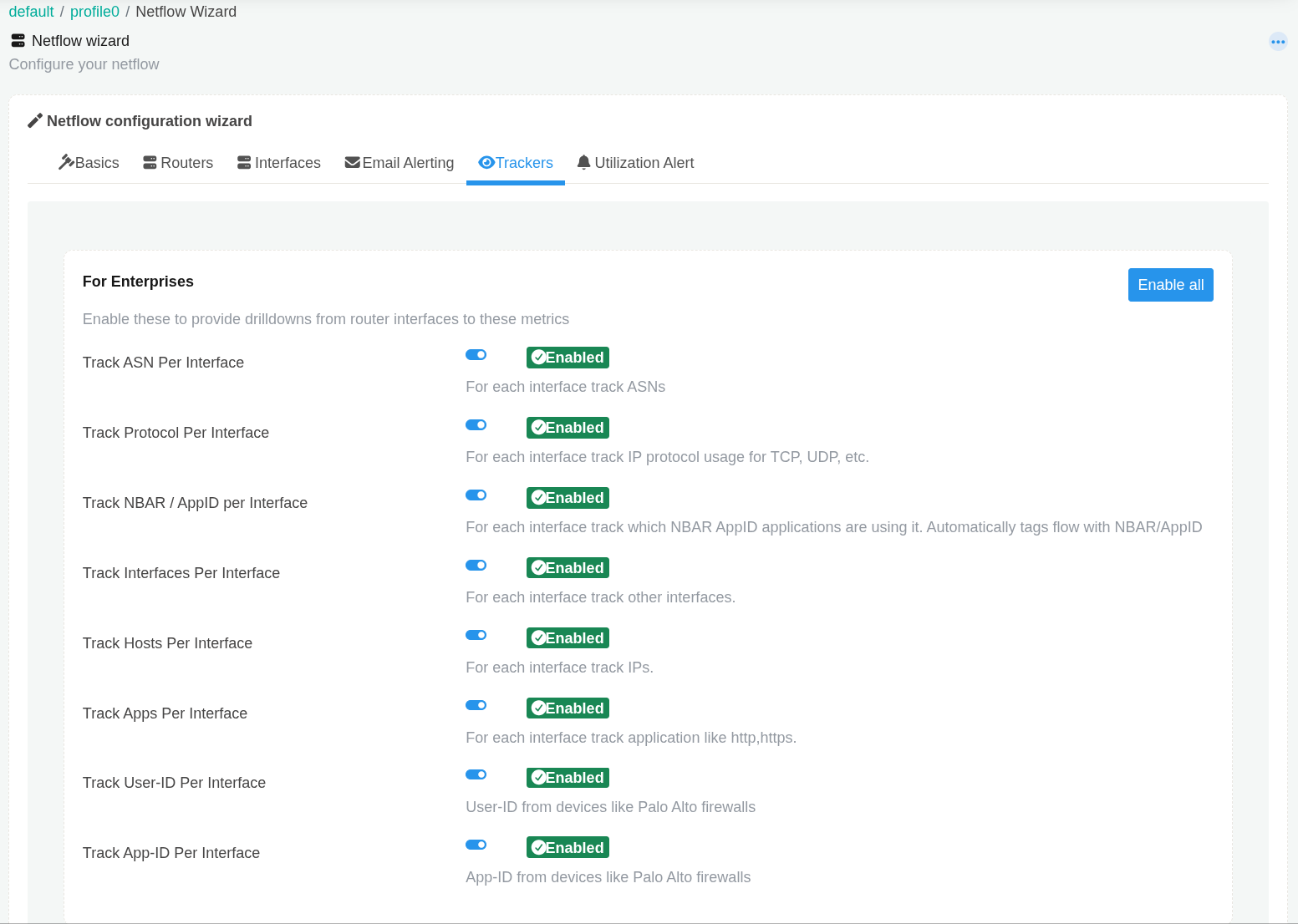Click the 'Netflow Wizard' breadcrumb text
Viewport: 1298px width, 924px height.
pyautogui.click(x=186, y=12)
